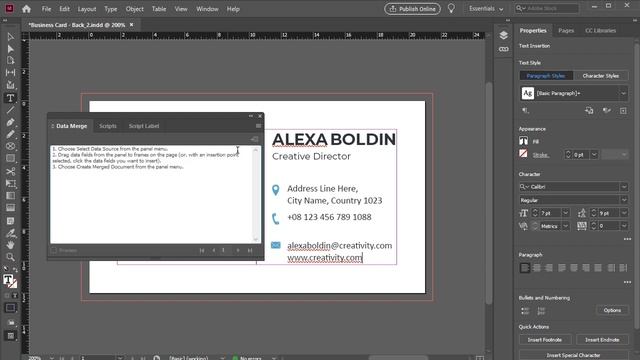The image size is (640, 360).
Task: Click the Stroke link in Appearance
Action: point(540,155)
